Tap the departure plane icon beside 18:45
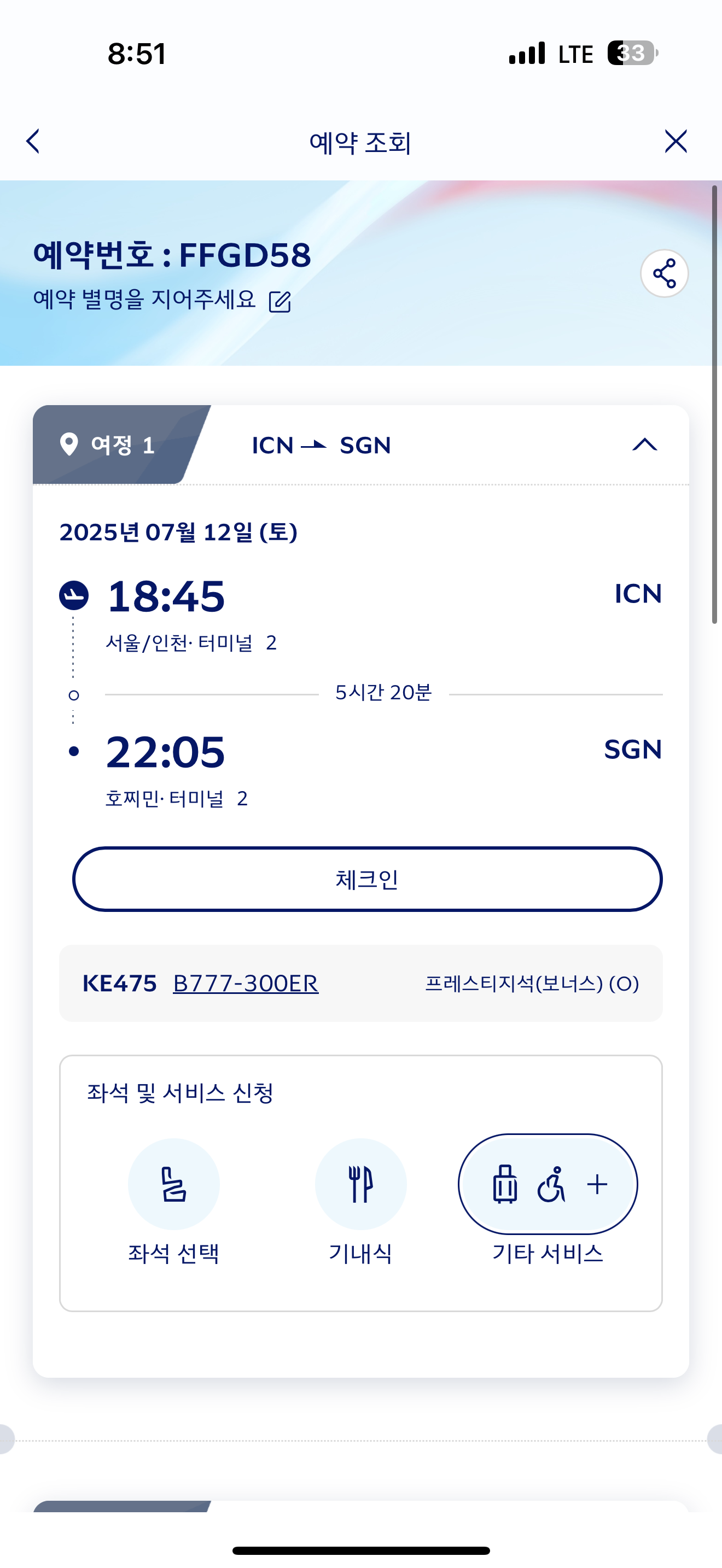 click(x=74, y=595)
